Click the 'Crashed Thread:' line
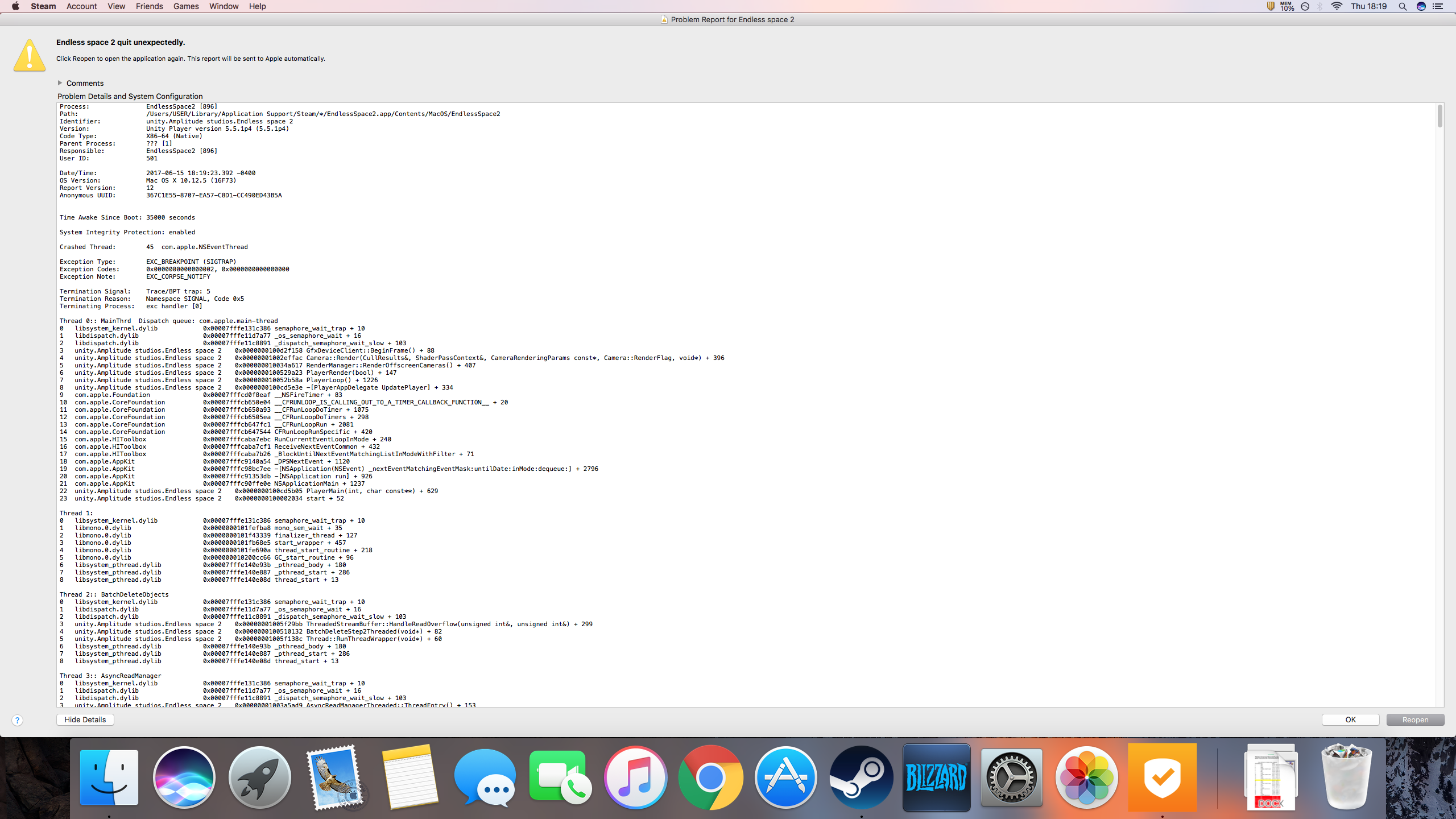1456x819 pixels. [154, 247]
